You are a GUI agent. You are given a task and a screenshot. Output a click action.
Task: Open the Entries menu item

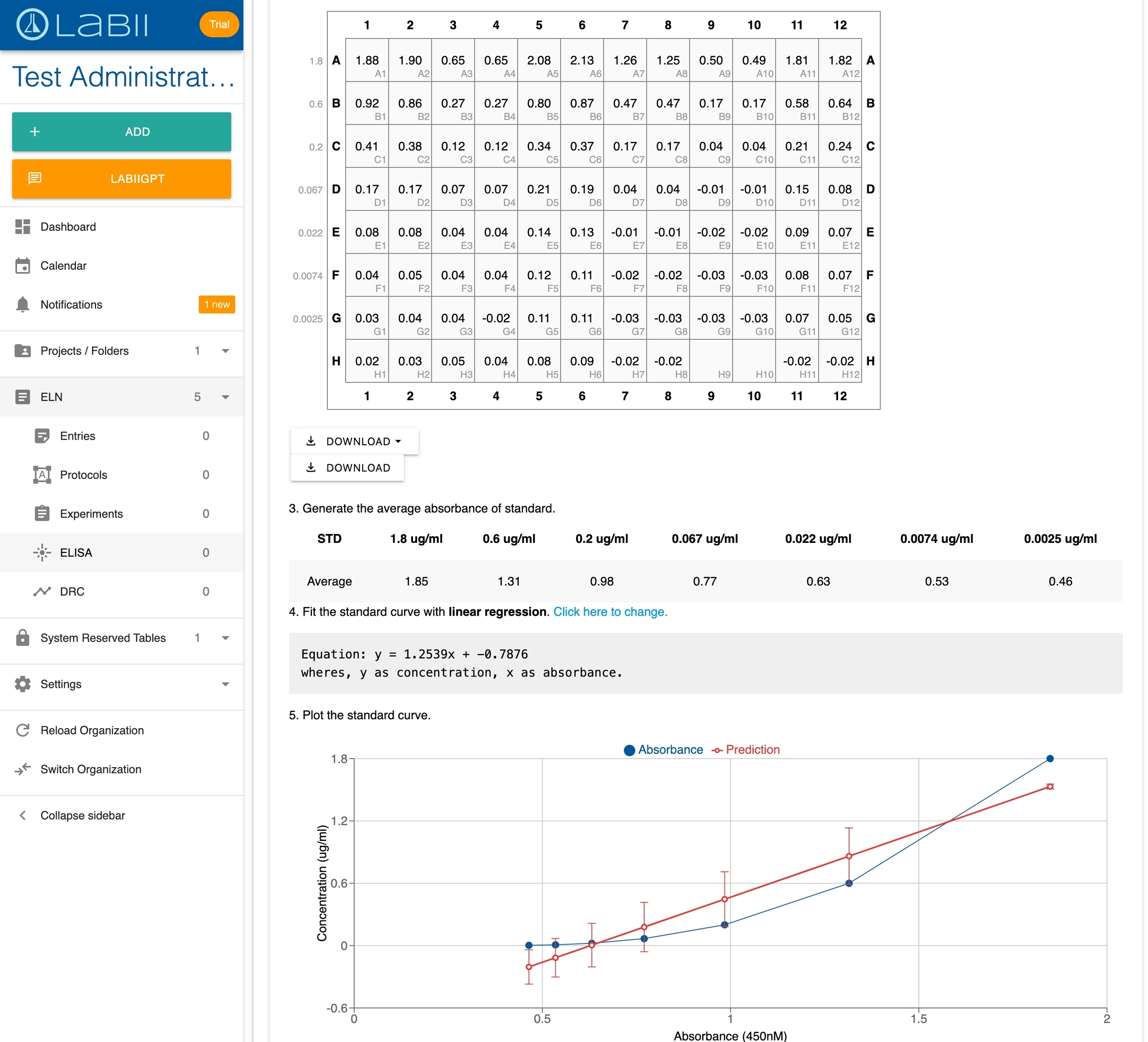[x=77, y=436]
